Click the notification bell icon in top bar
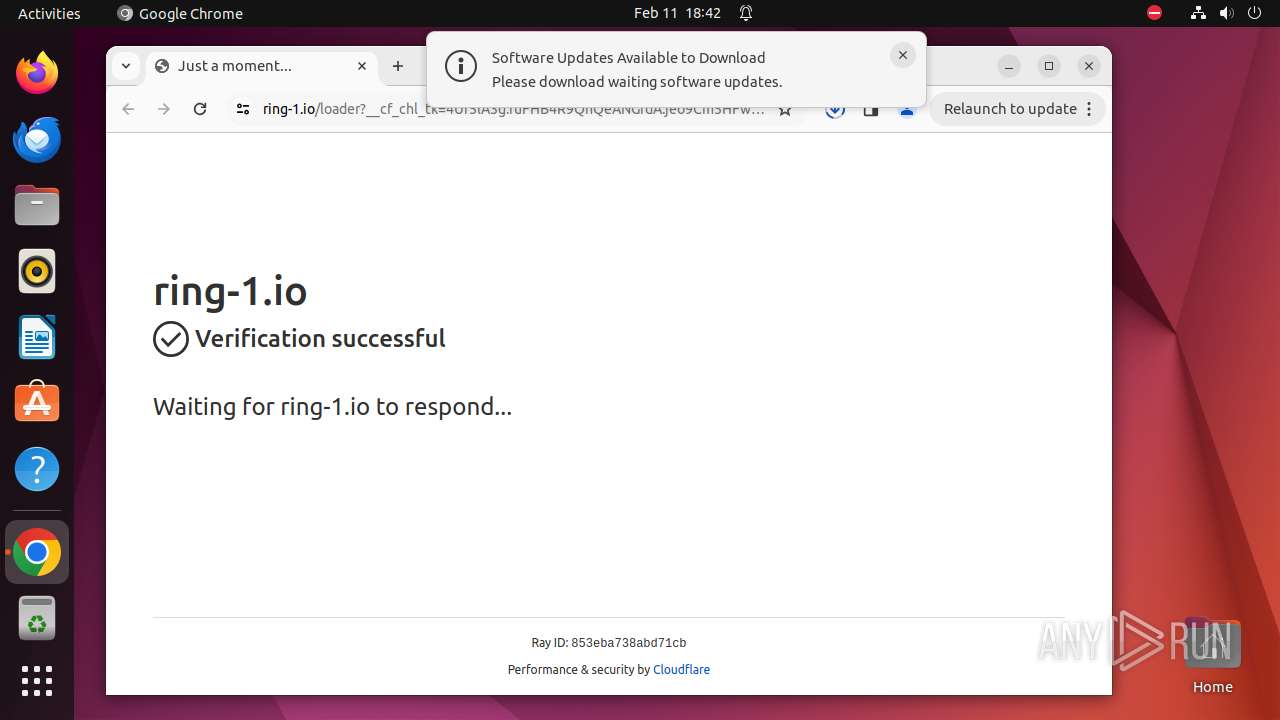This screenshot has width=1280, height=720. coord(746,13)
